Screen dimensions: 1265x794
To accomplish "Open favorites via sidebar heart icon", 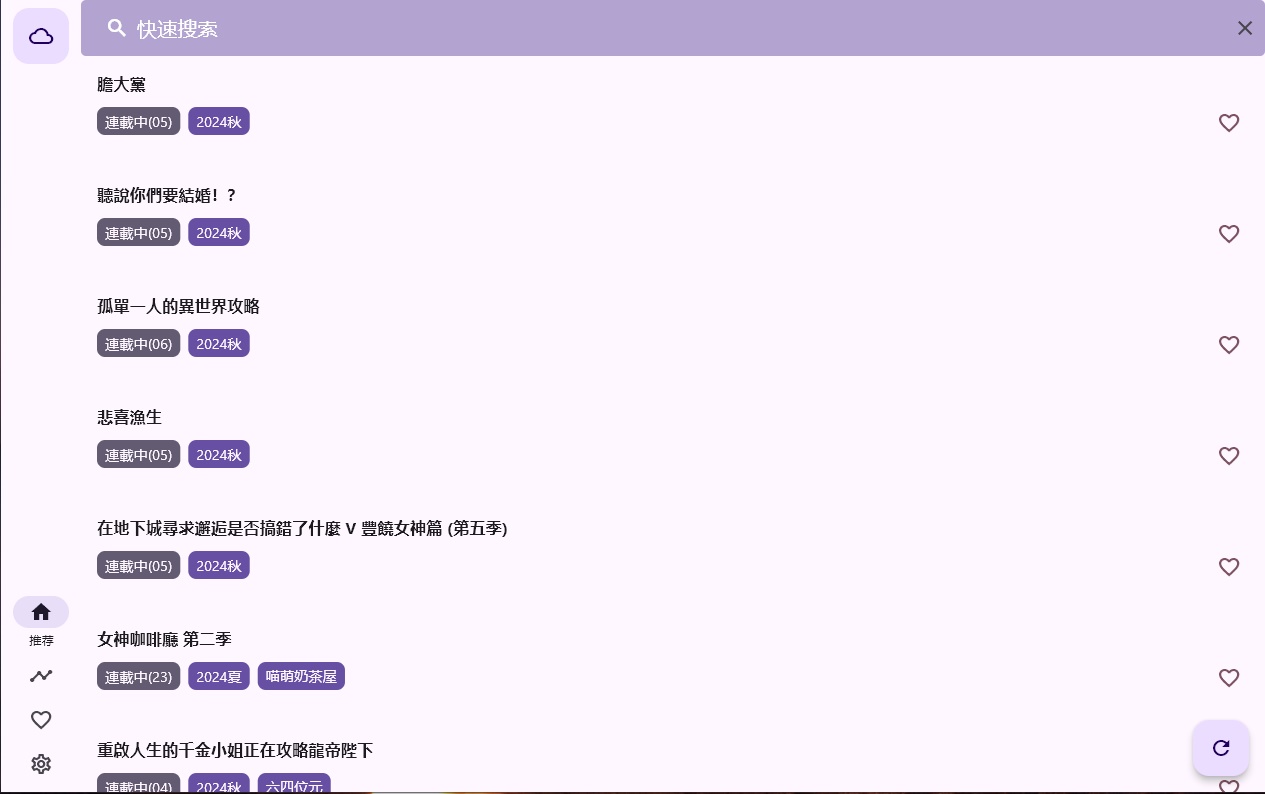I will (41, 720).
